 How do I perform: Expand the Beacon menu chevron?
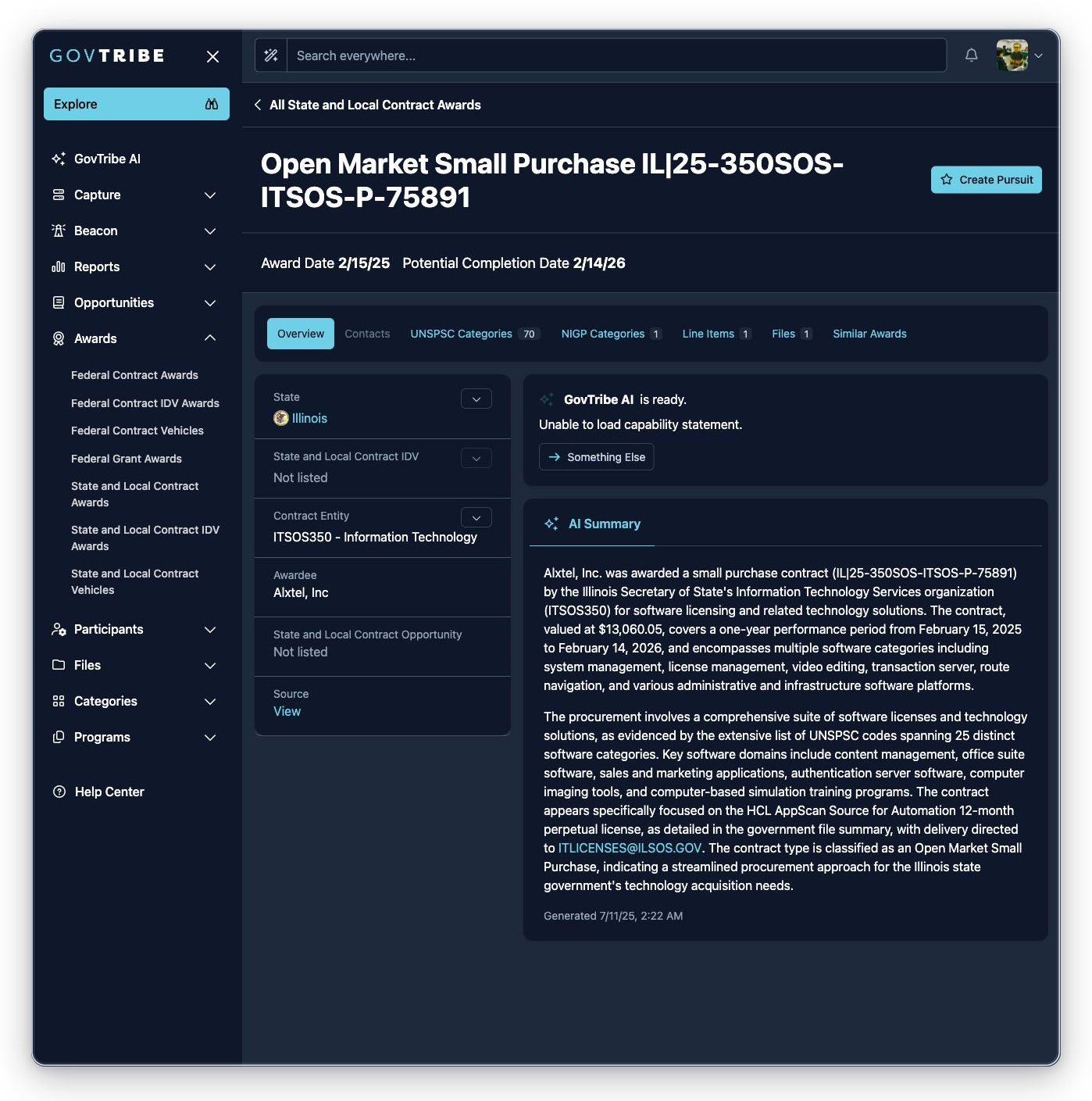coord(210,231)
